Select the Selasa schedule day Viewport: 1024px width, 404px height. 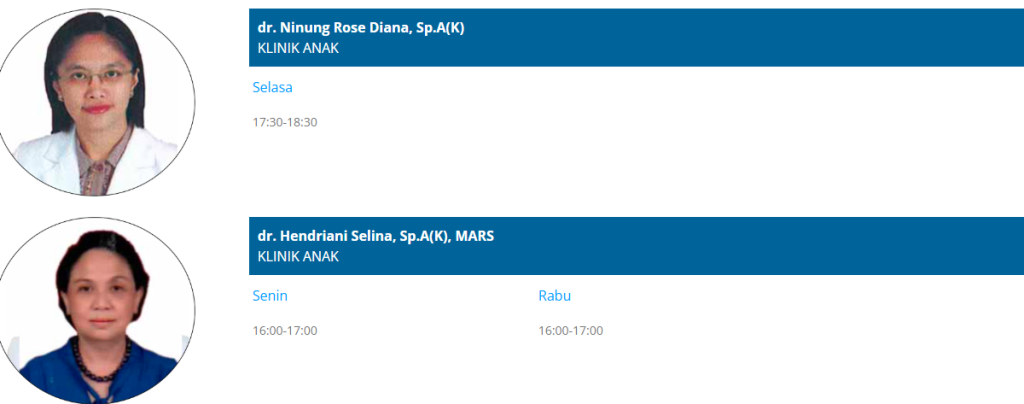(x=272, y=88)
